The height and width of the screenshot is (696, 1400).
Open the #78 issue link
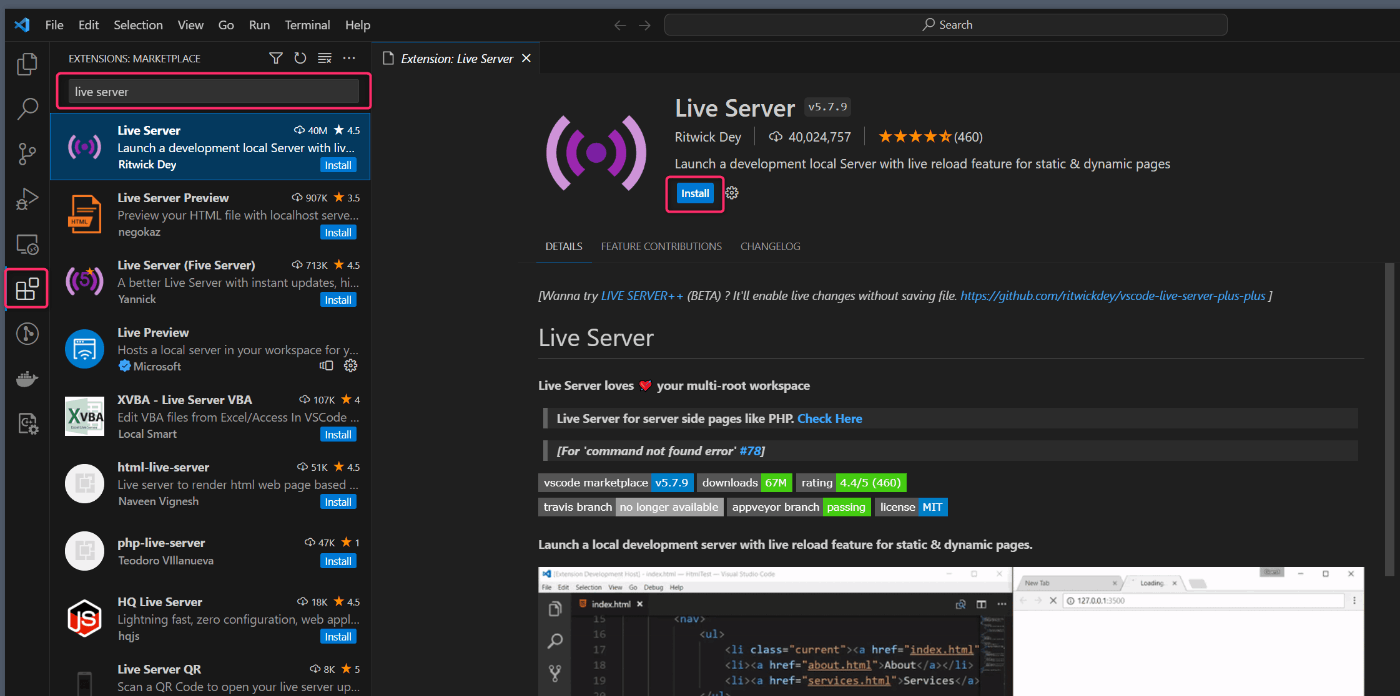[750, 451]
